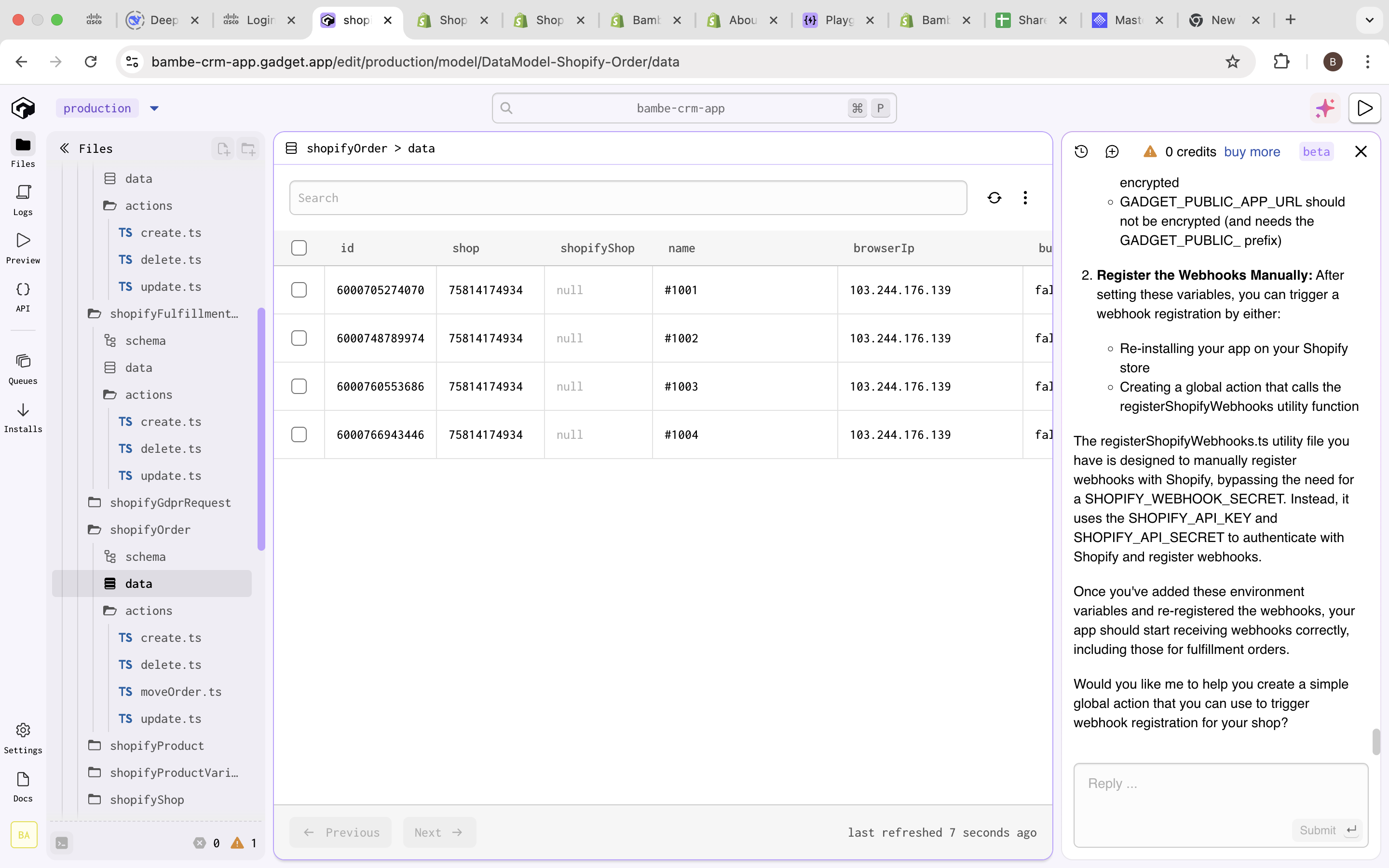Click the refresh data icon

click(994, 198)
